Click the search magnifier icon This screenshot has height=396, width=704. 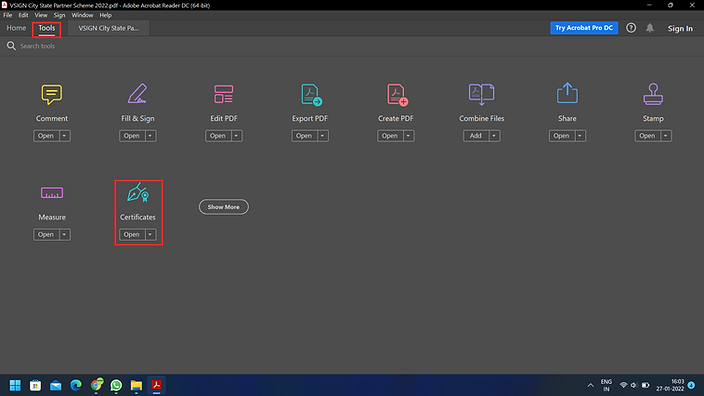click(x=11, y=46)
